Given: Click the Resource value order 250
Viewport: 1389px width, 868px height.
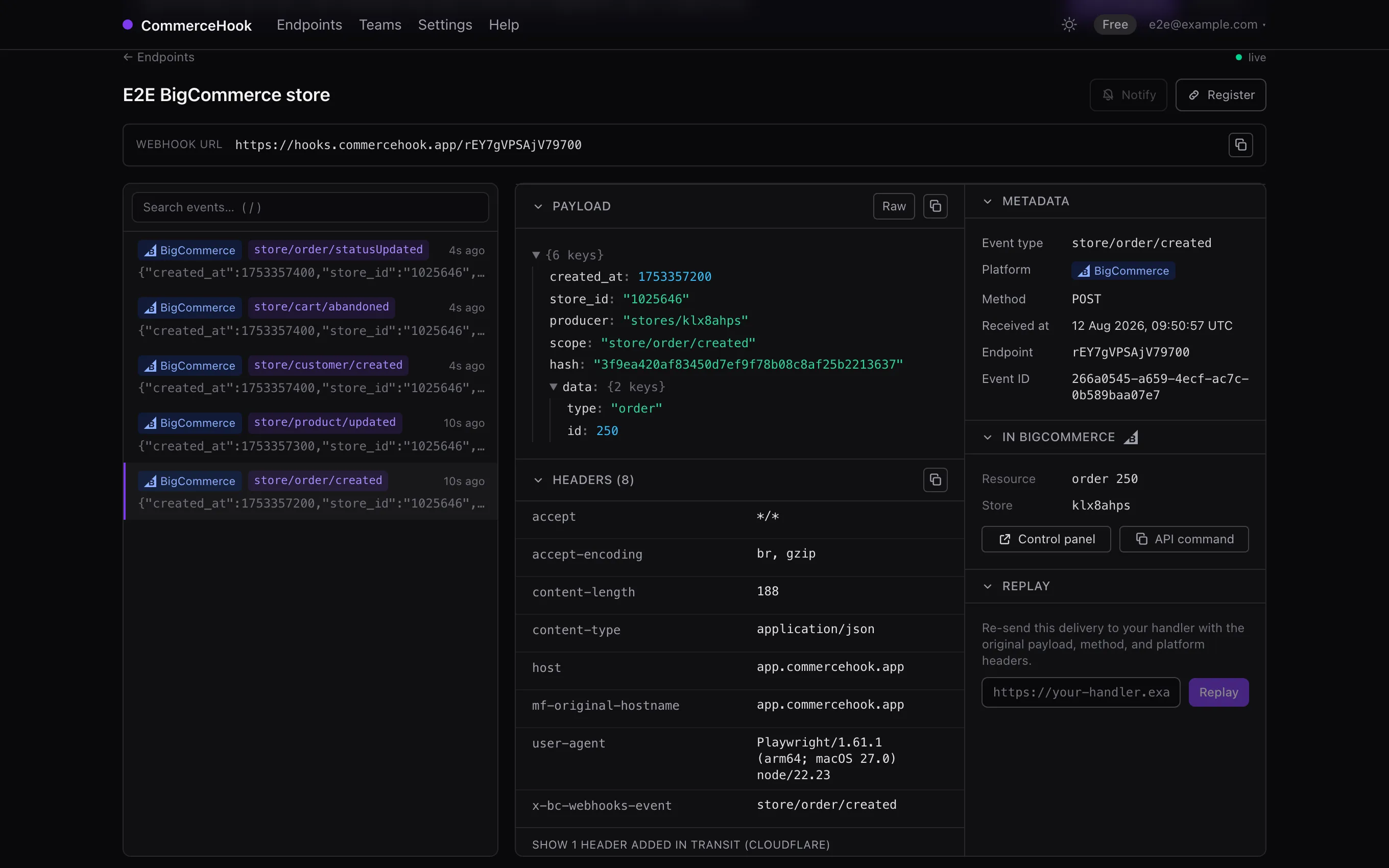Looking at the screenshot, I should pos(1105,479).
